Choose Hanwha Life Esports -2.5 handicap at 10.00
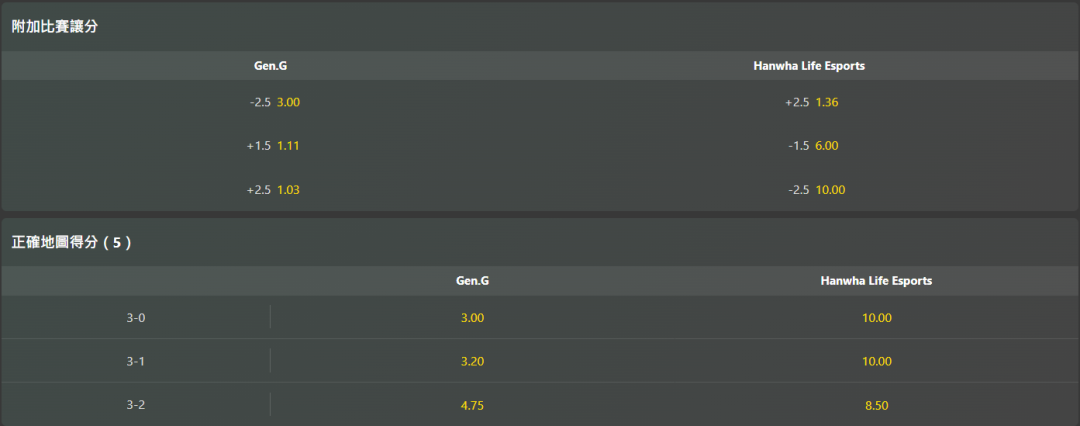Image resolution: width=1080 pixels, height=426 pixels. 811,189
